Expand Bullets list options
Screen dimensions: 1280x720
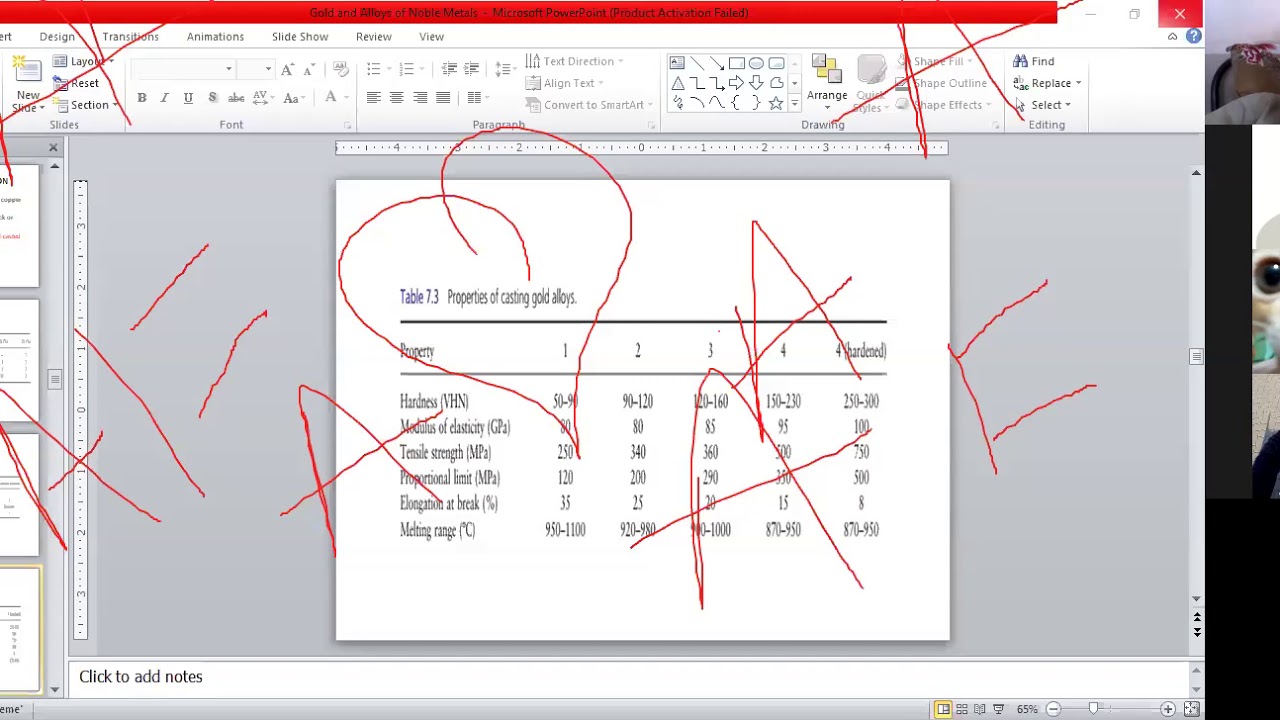387,69
